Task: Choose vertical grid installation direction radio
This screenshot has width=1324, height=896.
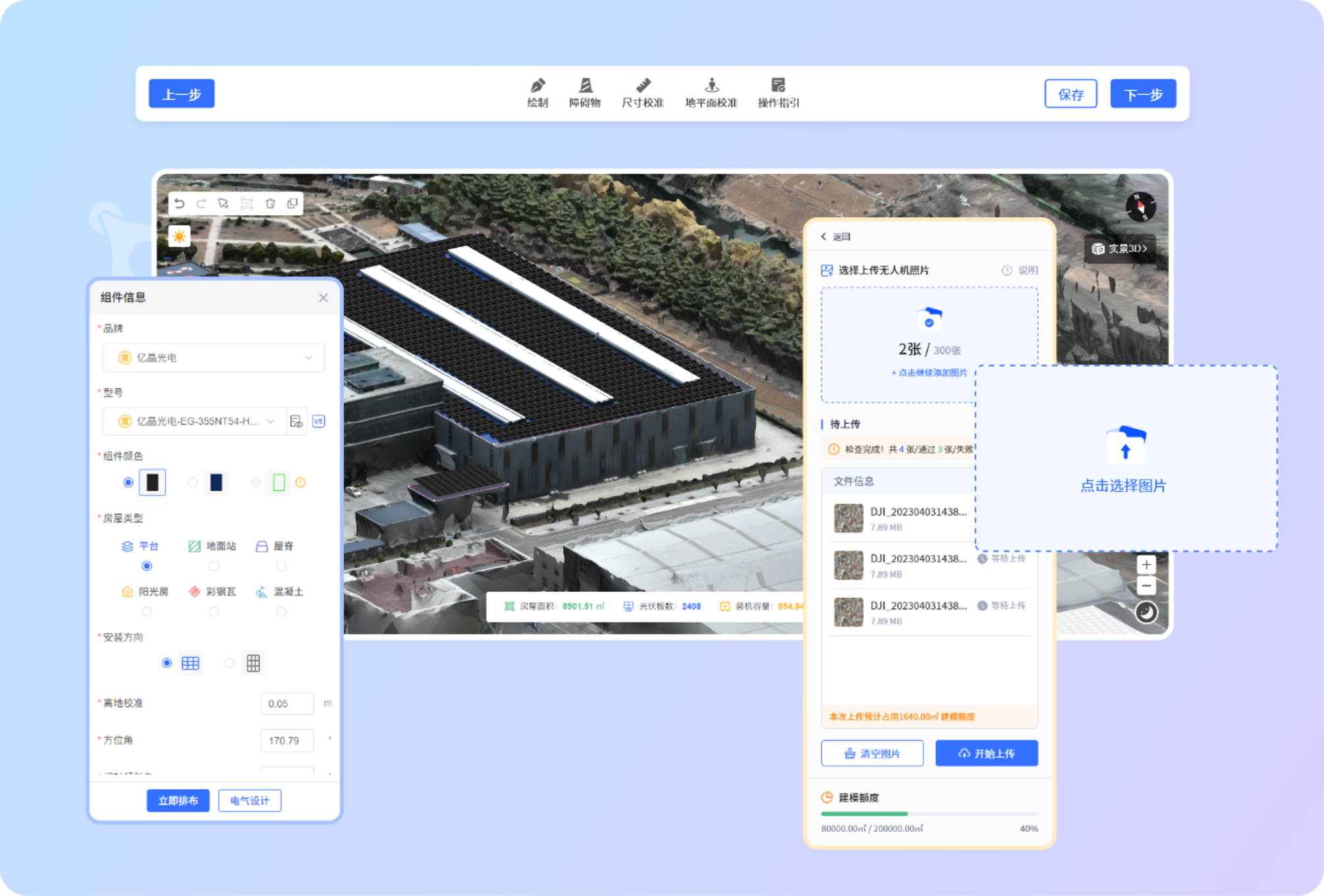Action: (x=229, y=663)
